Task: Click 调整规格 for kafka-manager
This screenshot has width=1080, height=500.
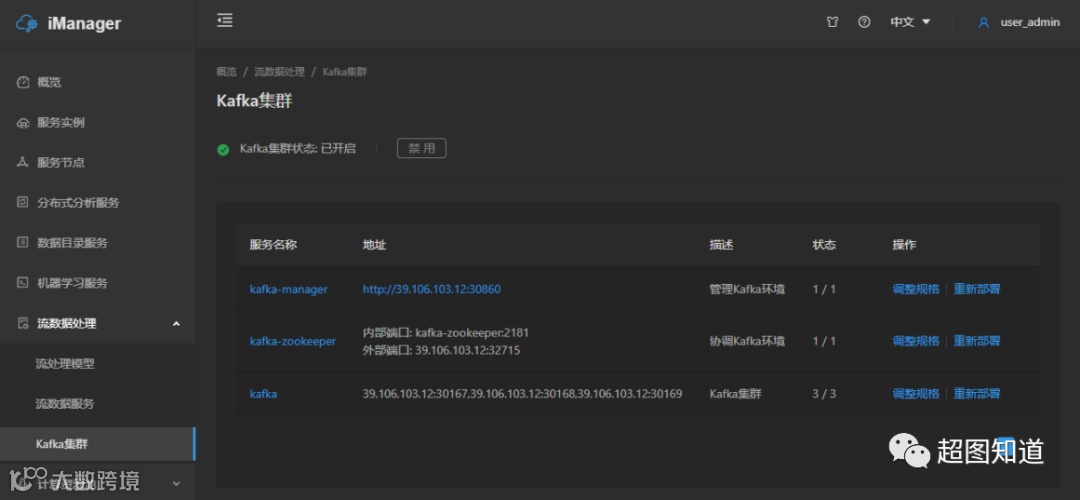Action: pos(915,289)
